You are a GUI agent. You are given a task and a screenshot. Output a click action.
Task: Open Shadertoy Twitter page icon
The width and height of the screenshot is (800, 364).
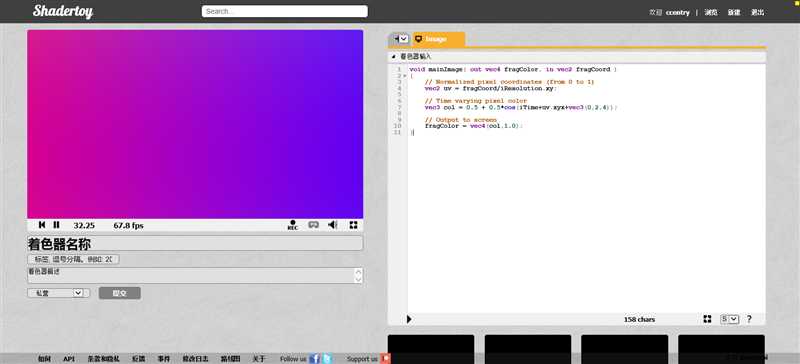[x=327, y=359]
